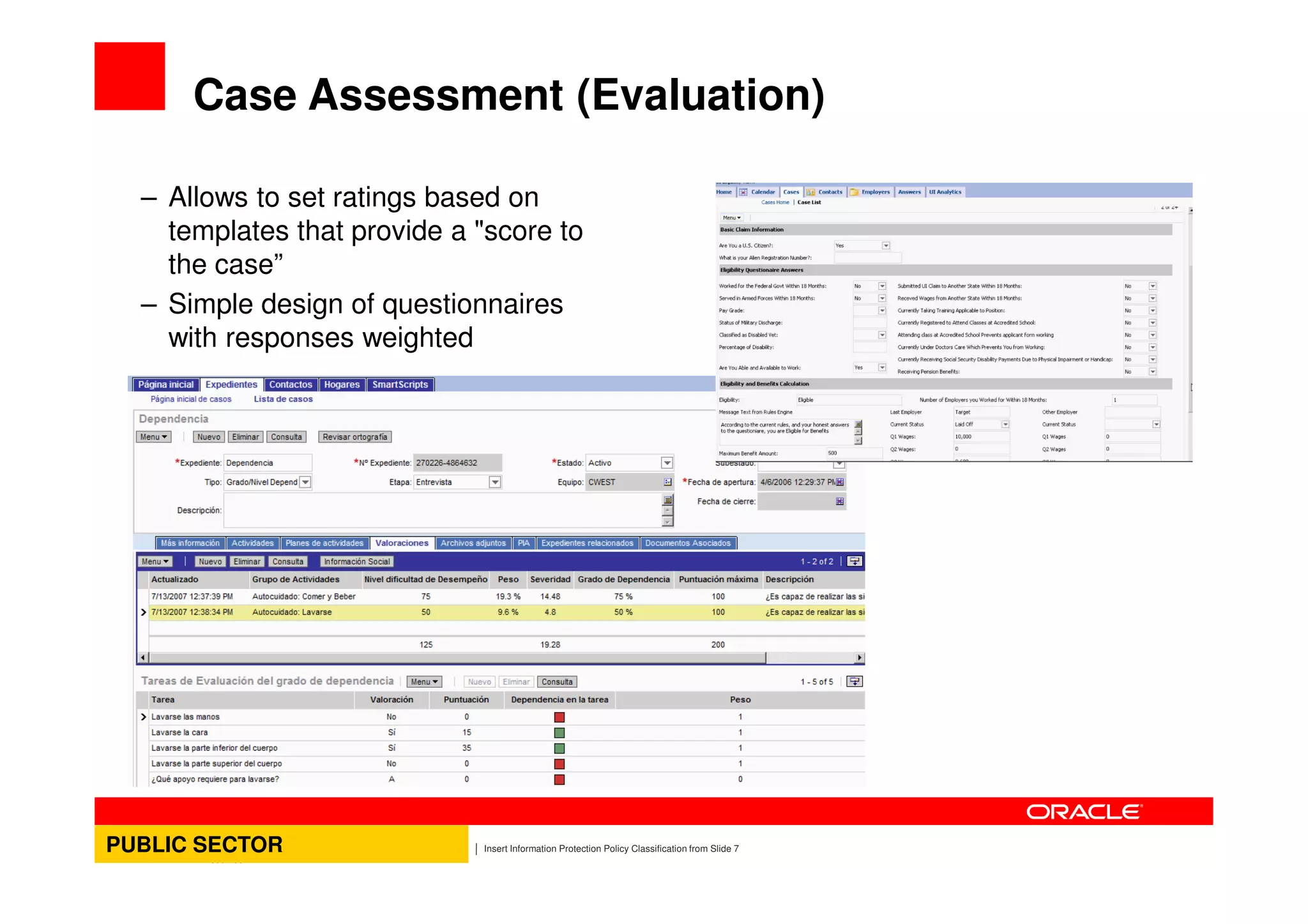The height and width of the screenshot is (924, 1308).
Task: Click the Descripción text area
Action: click(443, 510)
